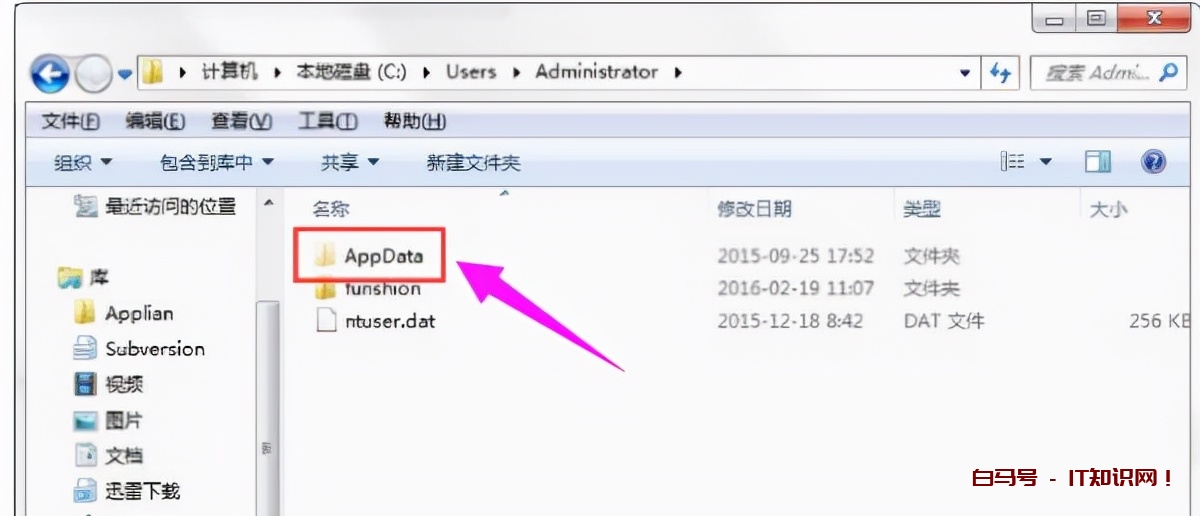The image size is (1200, 516).
Task: Open address bar history dropdown
Action: [964, 73]
